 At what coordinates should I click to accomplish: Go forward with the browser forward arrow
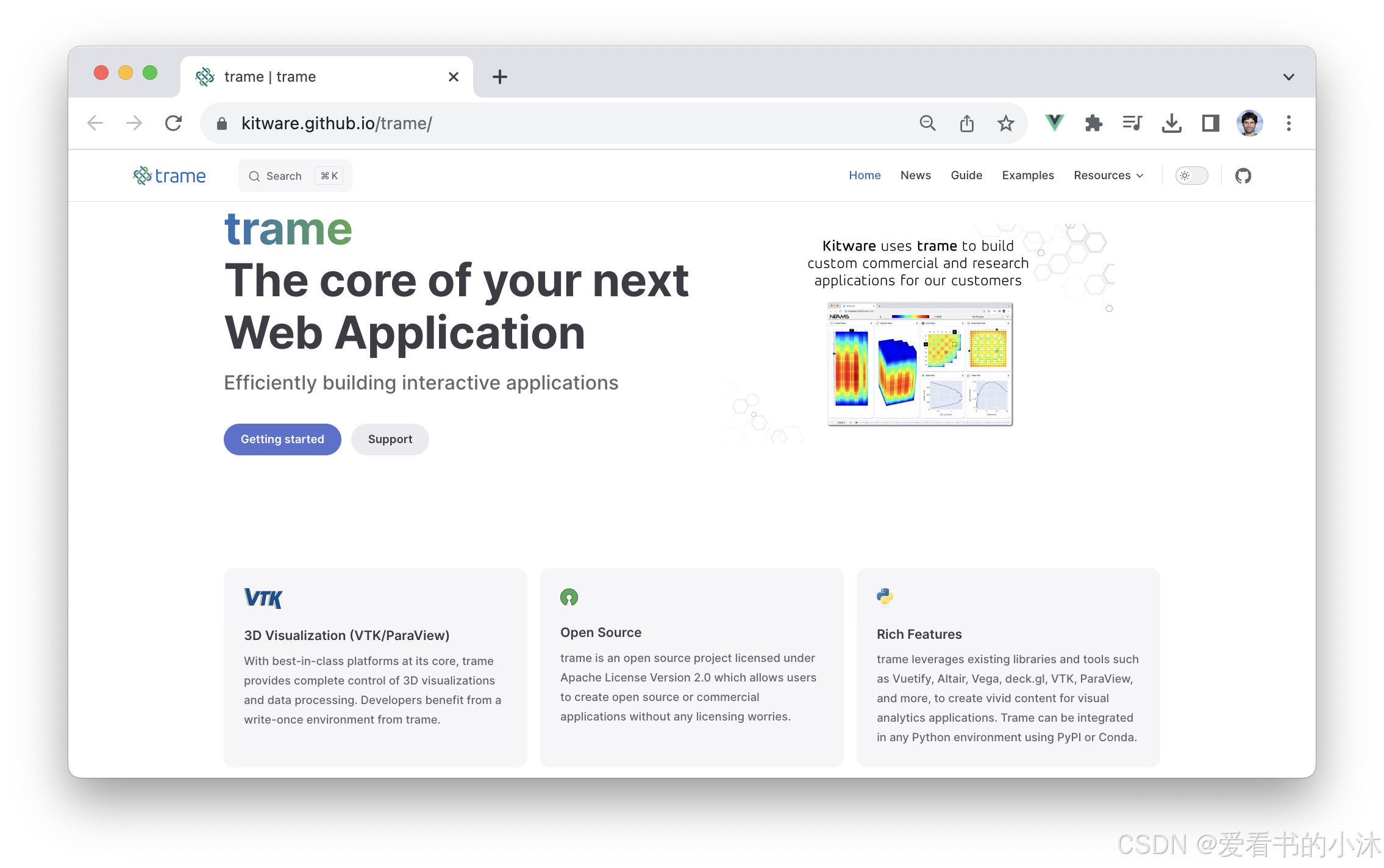(134, 124)
